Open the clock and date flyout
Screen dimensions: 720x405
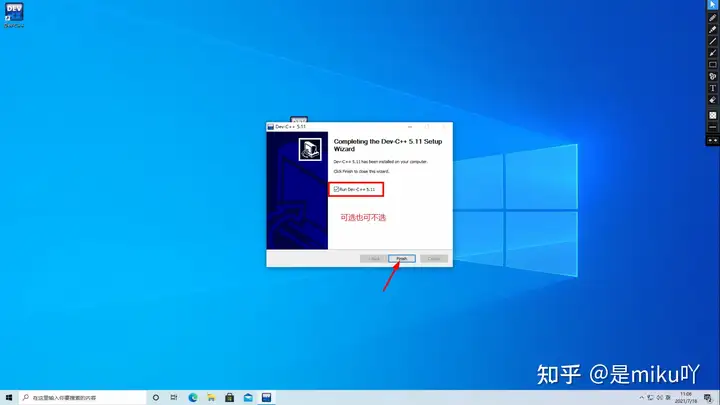(686, 398)
